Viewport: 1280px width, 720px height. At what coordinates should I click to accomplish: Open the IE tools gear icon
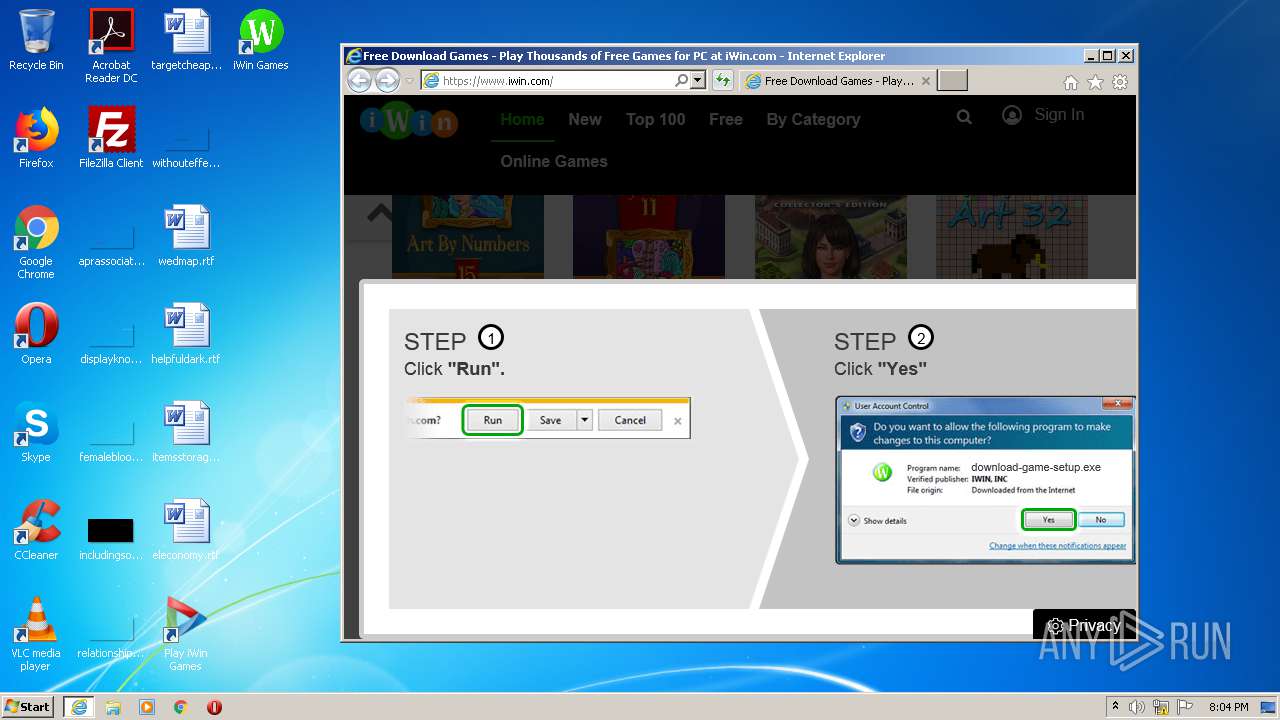[x=1120, y=83]
